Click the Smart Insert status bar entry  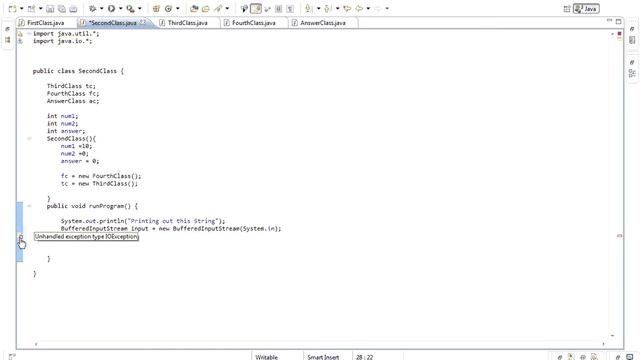(323, 357)
